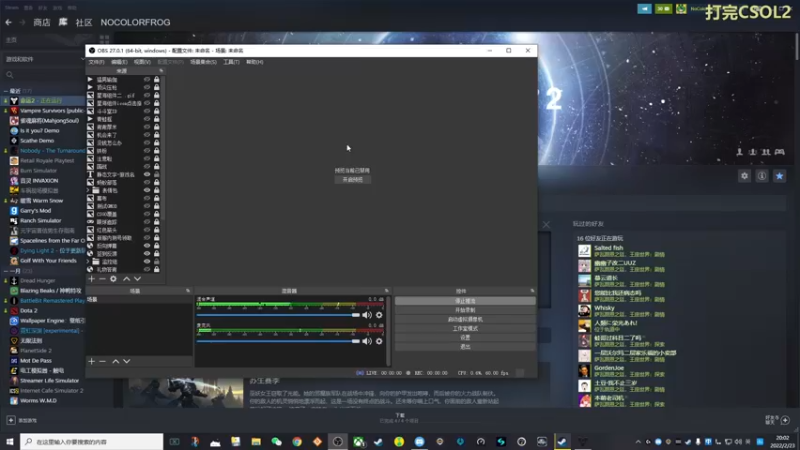This screenshot has height=450, width=800.
Task: Expand the 监控组 group in sources
Action: click(89, 261)
